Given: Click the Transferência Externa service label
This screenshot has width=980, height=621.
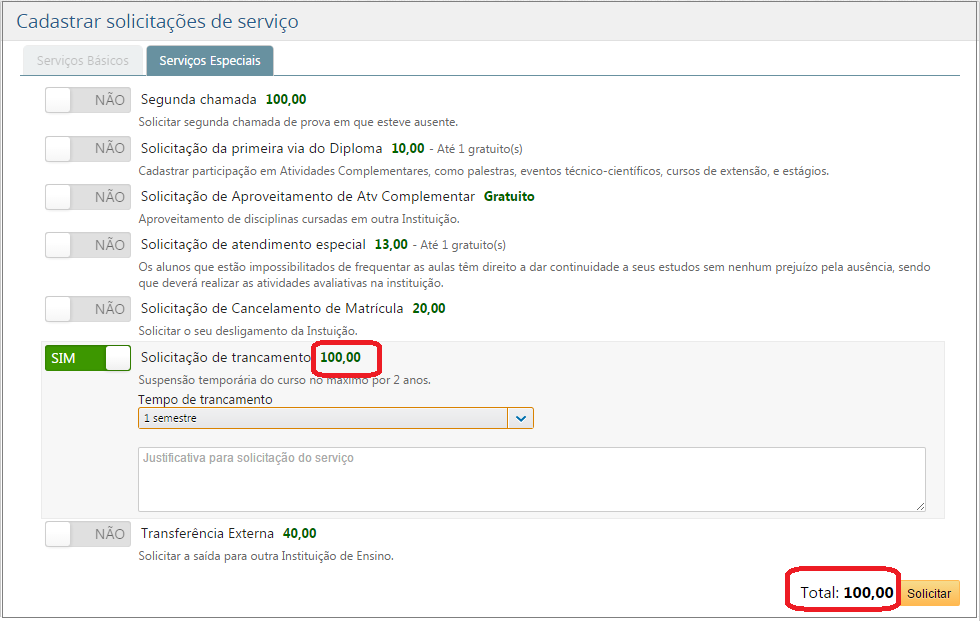Looking at the screenshot, I should 209,533.
